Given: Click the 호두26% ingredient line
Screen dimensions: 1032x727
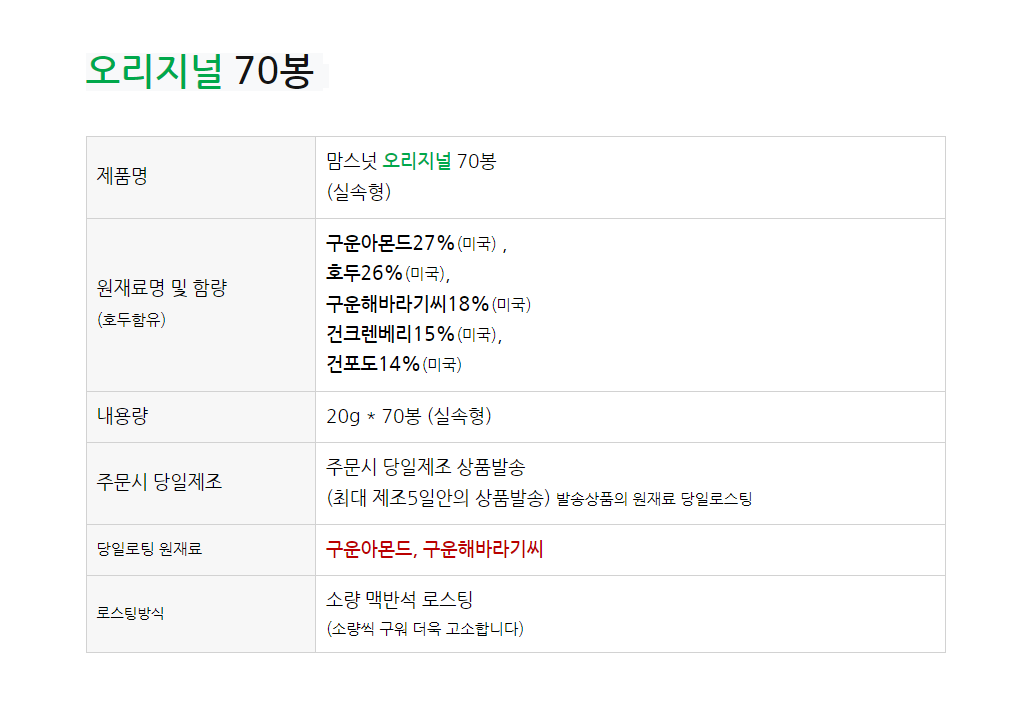Looking at the screenshot, I should [x=364, y=273].
